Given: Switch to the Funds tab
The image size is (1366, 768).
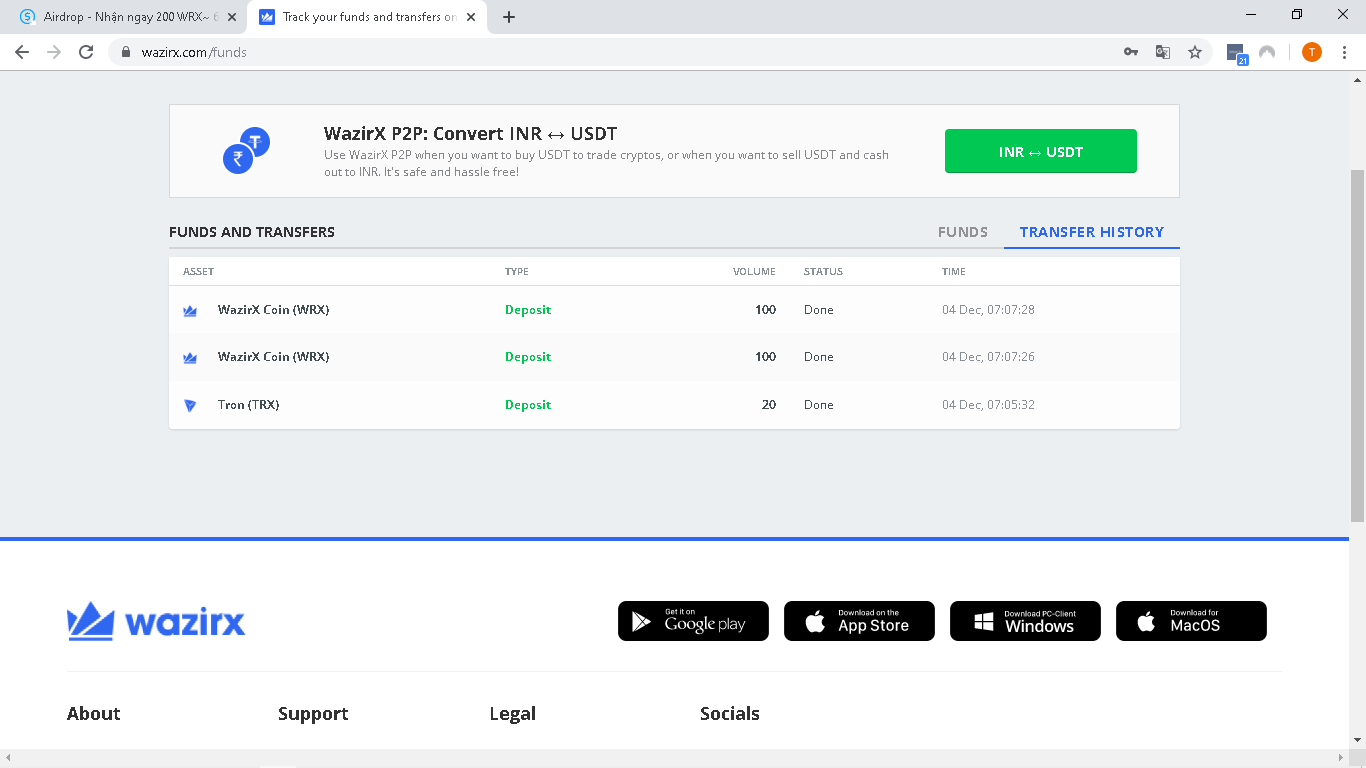Looking at the screenshot, I should [962, 232].
